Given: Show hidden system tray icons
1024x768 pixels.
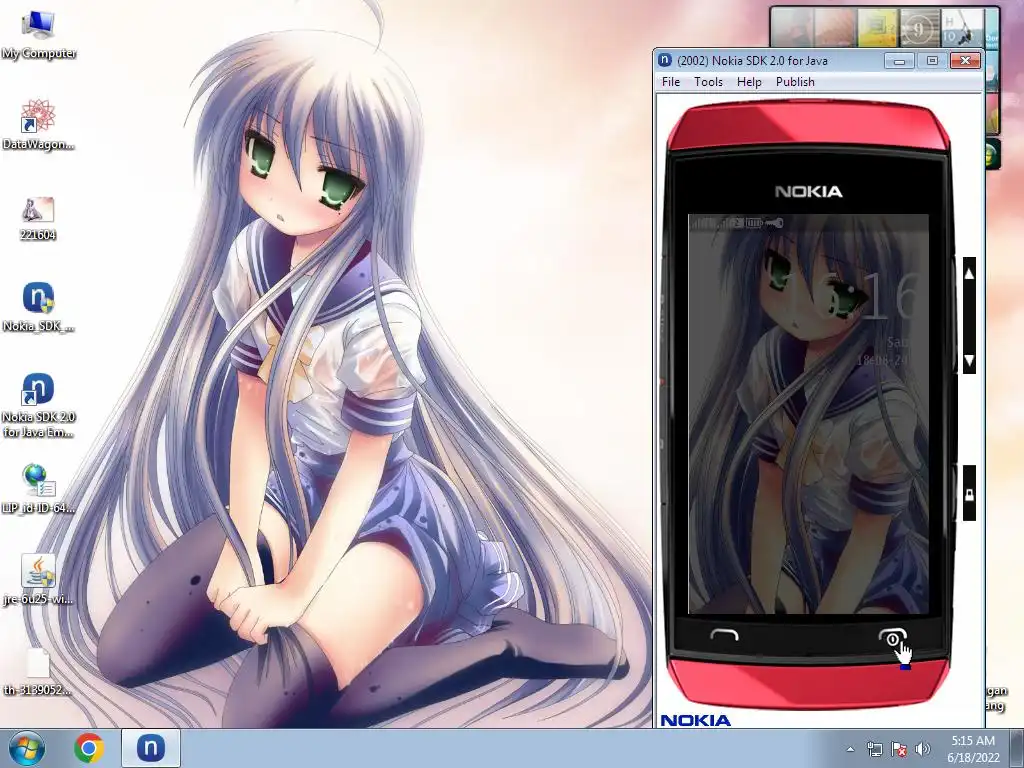Looking at the screenshot, I should [850, 749].
